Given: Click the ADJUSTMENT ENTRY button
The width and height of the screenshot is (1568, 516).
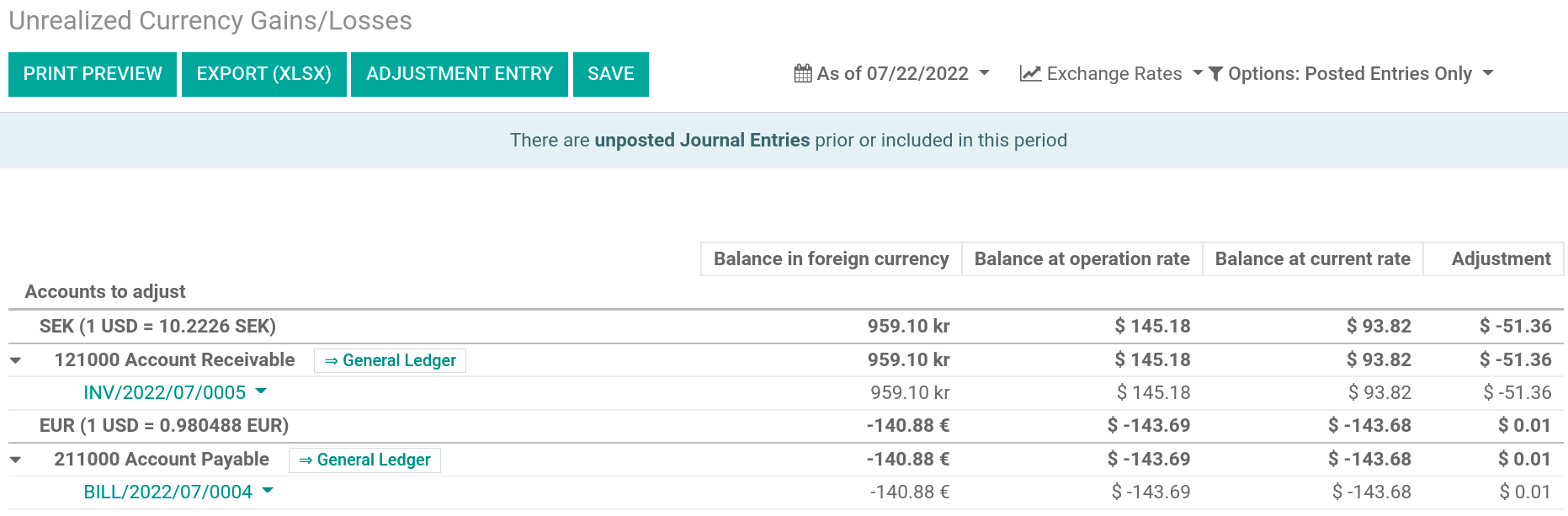Looking at the screenshot, I should pos(459,74).
